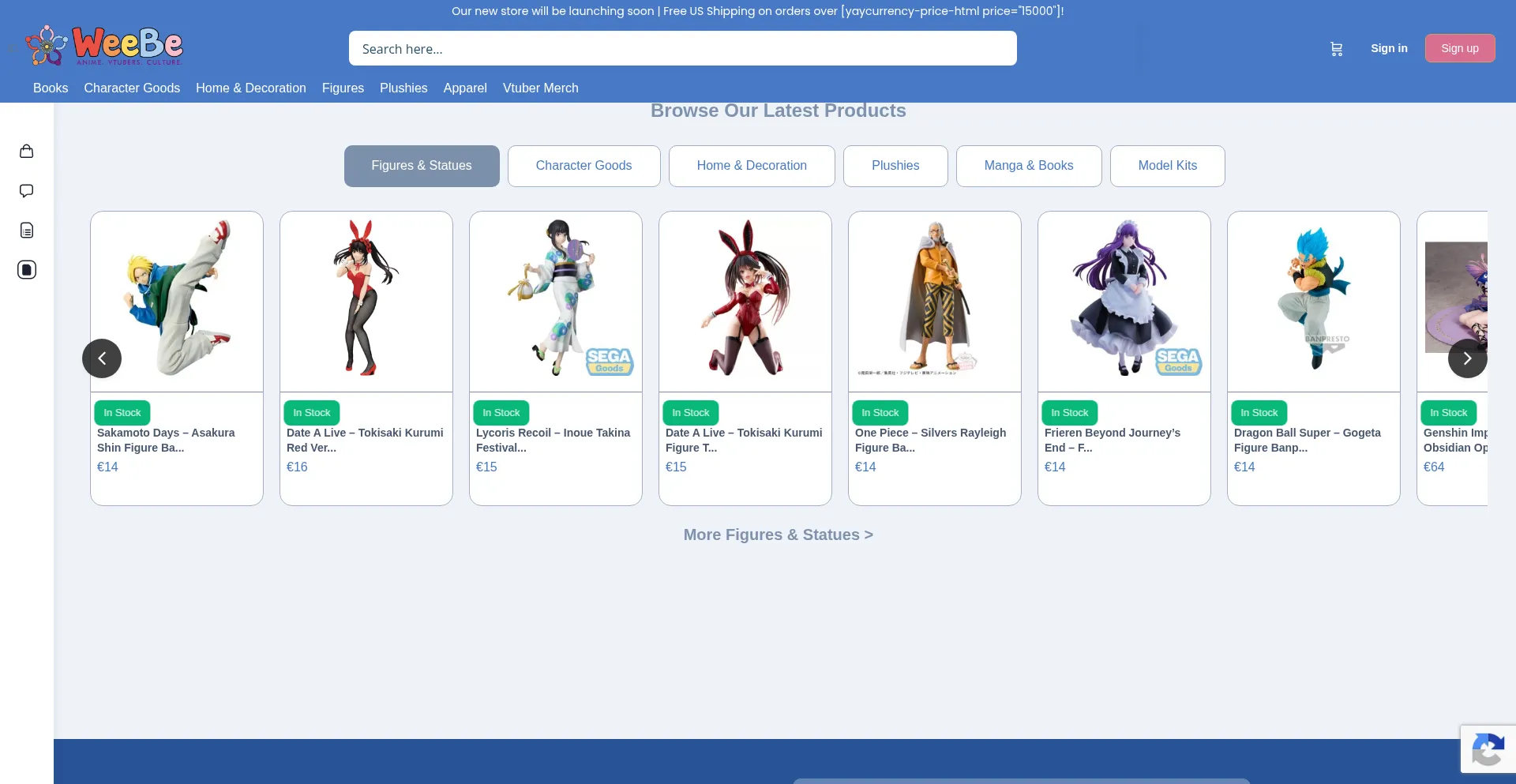The height and width of the screenshot is (784, 1516).
Task: Click More Figures & Statues link
Action: pos(779,535)
